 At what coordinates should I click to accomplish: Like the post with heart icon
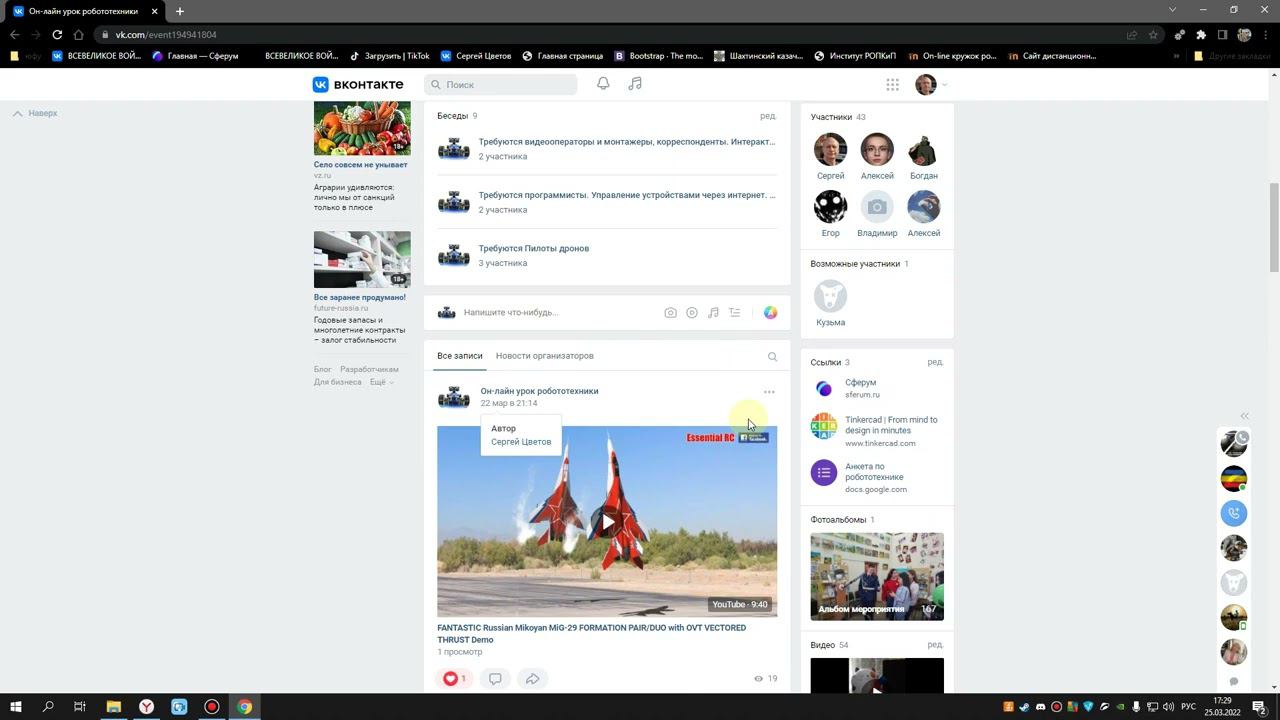pyautogui.click(x=456, y=679)
